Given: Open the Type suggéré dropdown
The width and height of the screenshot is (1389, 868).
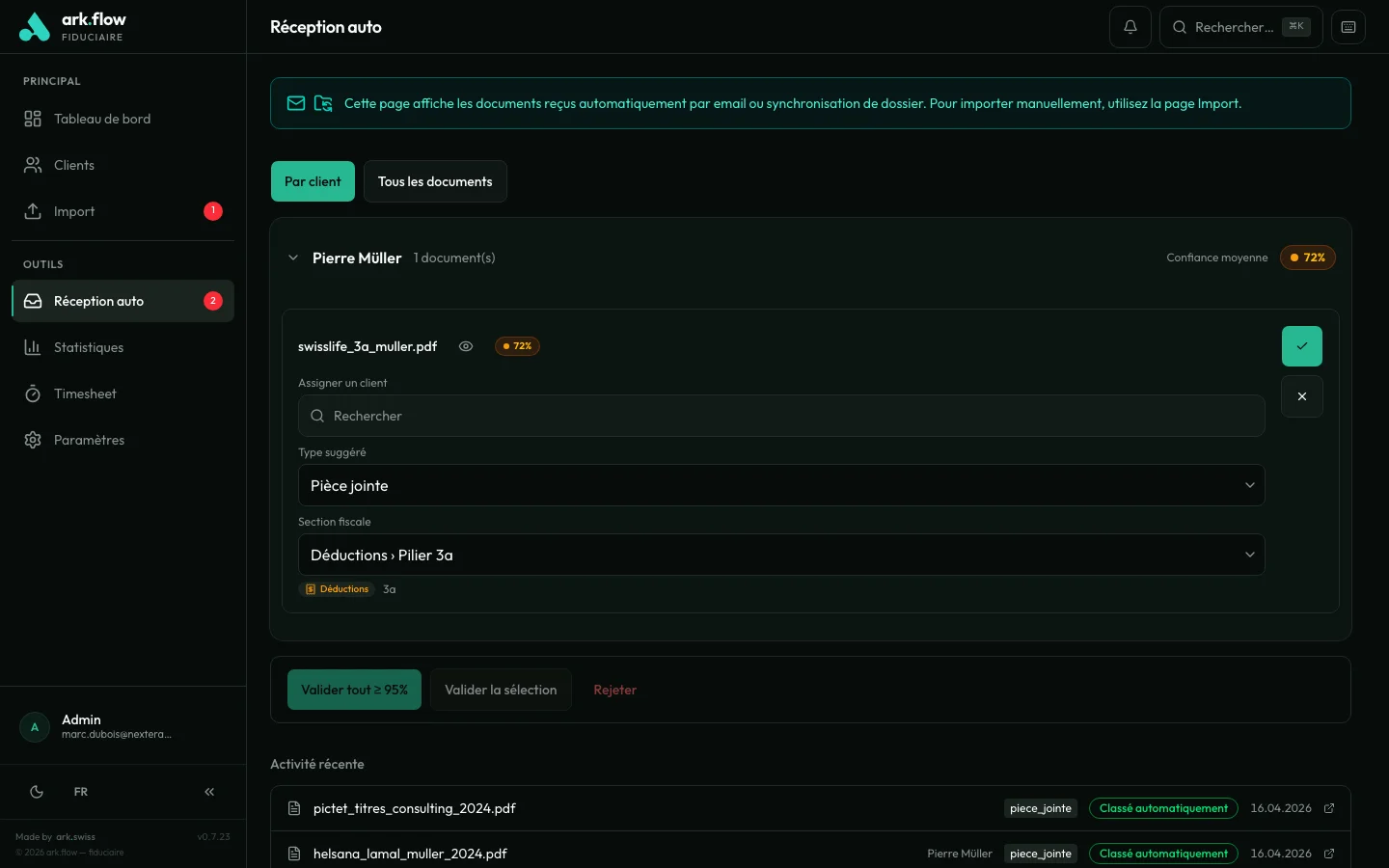Looking at the screenshot, I should click(x=781, y=485).
